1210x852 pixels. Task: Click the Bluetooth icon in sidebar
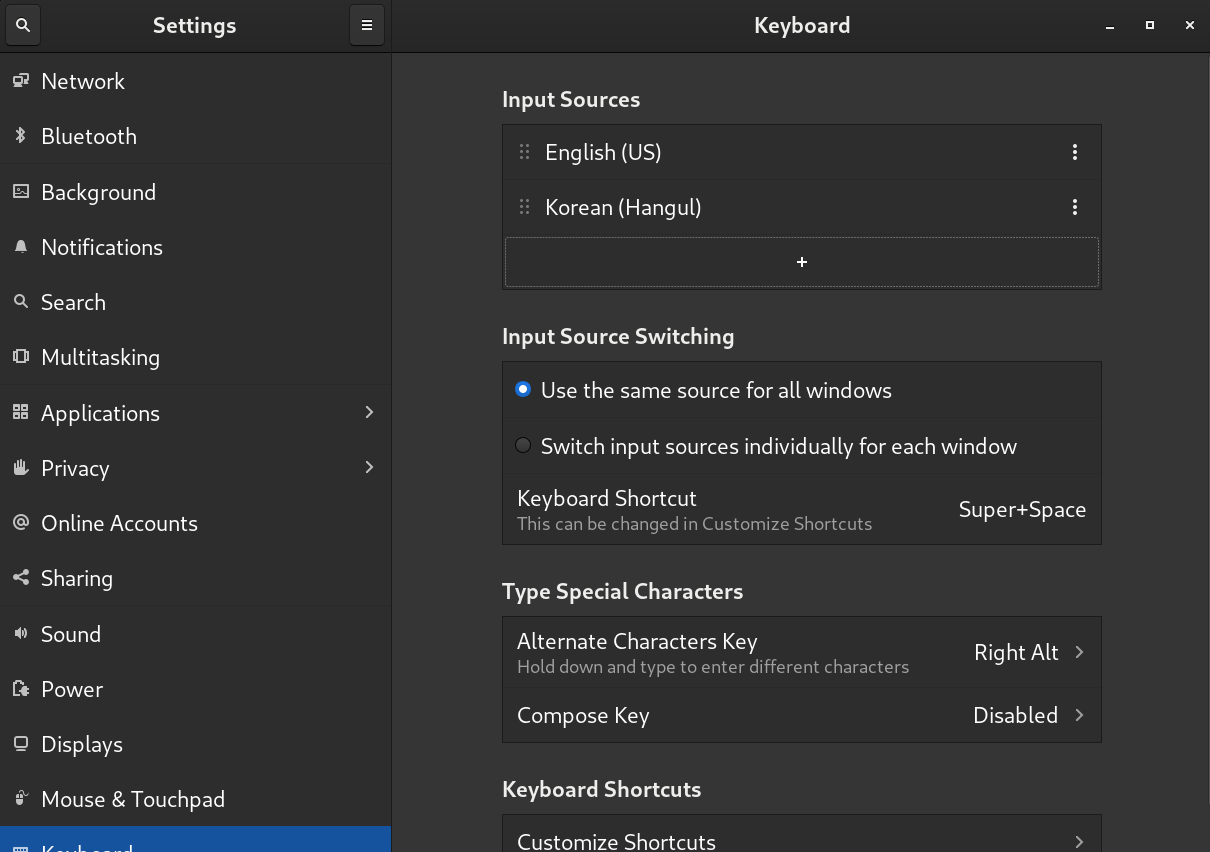(20, 136)
